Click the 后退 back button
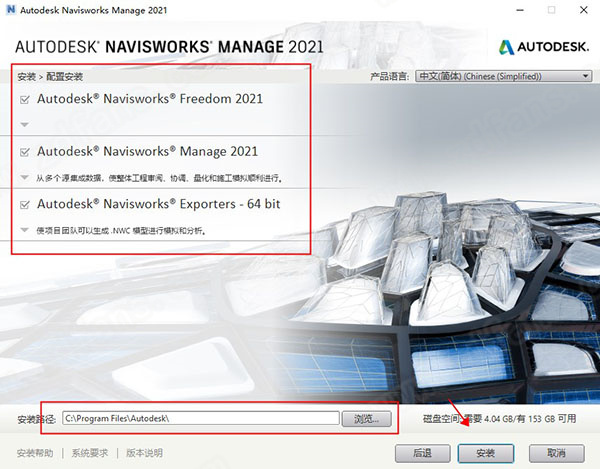Image resolution: width=600 pixels, height=469 pixels. (422, 453)
